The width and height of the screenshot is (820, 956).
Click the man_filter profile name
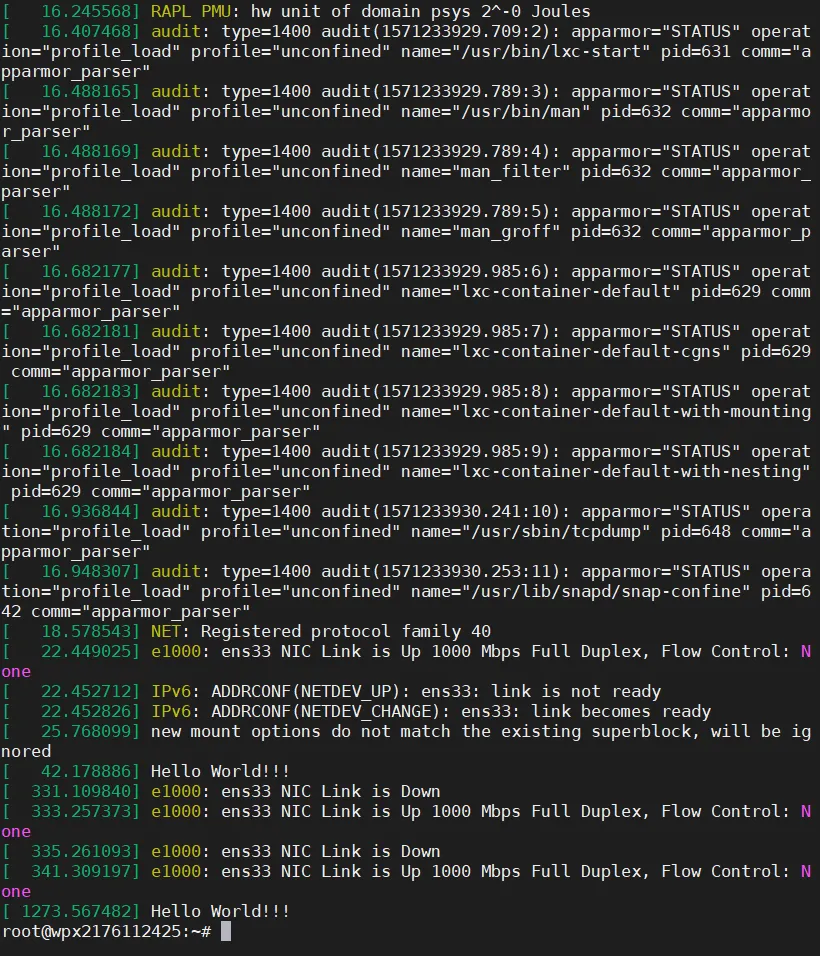(510, 172)
